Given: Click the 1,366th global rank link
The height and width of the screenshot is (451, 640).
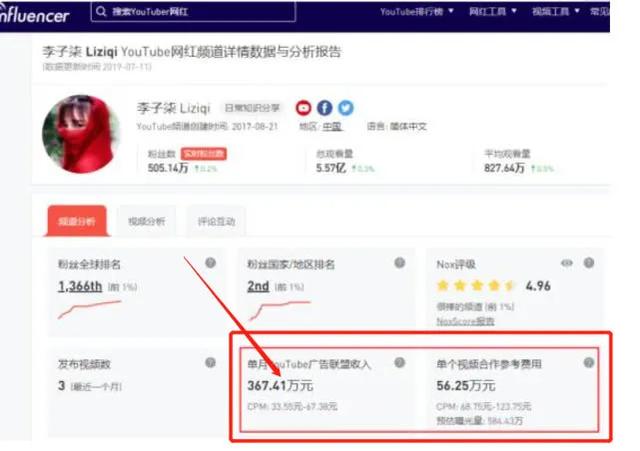Looking at the screenshot, I should pyautogui.click(x=80, y=286).
